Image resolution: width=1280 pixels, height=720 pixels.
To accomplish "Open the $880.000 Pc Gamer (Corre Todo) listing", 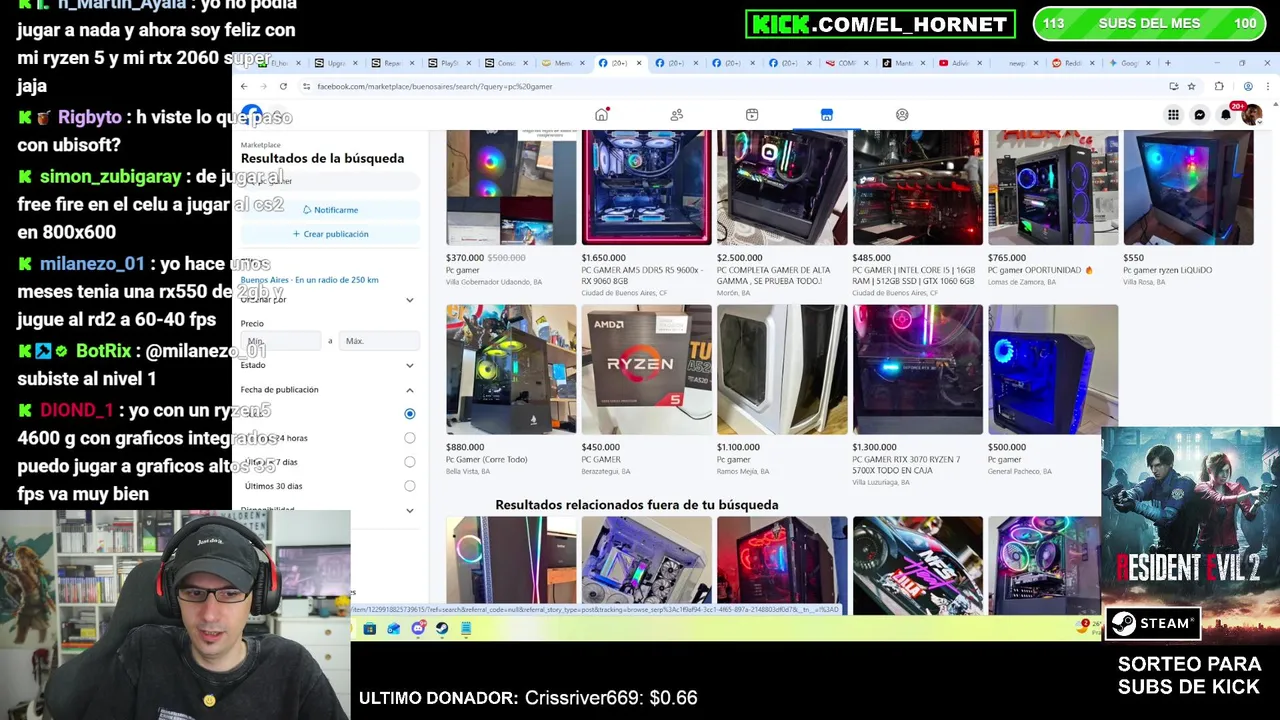I will [511, 370].
